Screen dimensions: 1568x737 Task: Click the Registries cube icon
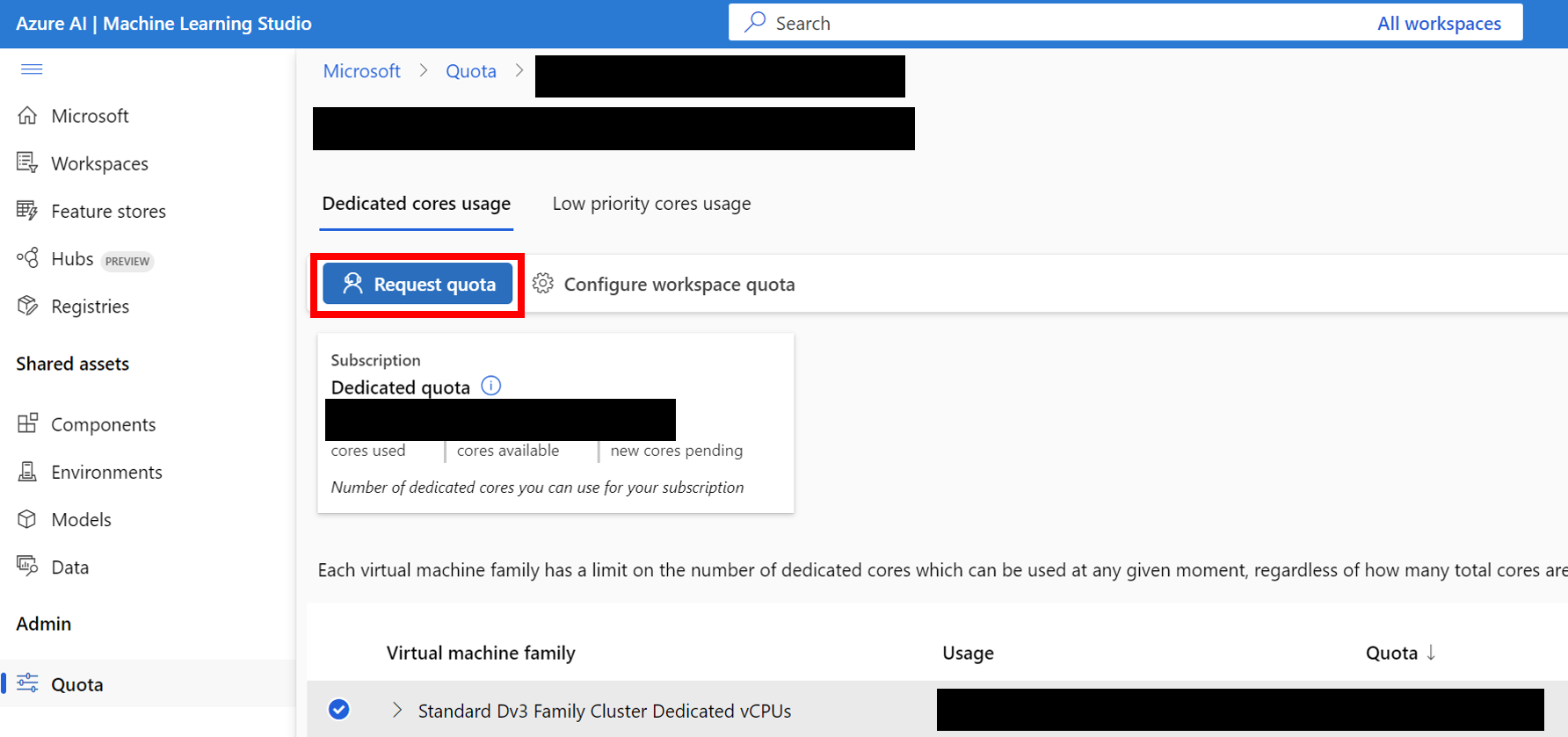[x=27, y=306]
